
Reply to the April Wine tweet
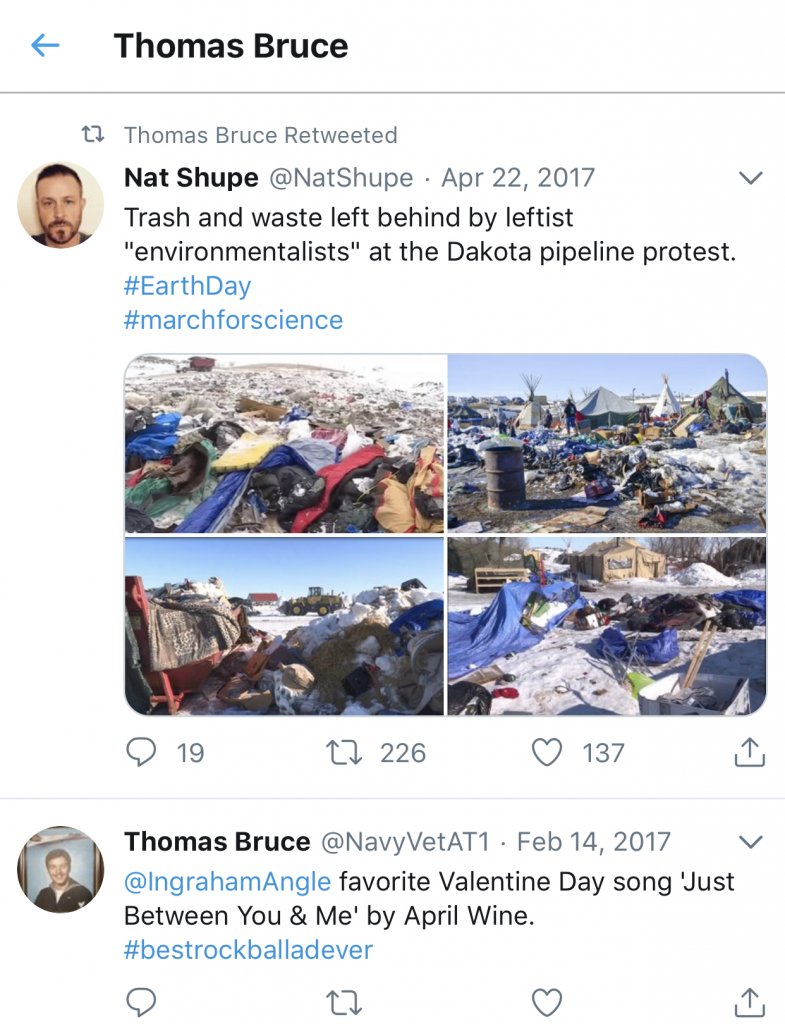point(141,1001)
